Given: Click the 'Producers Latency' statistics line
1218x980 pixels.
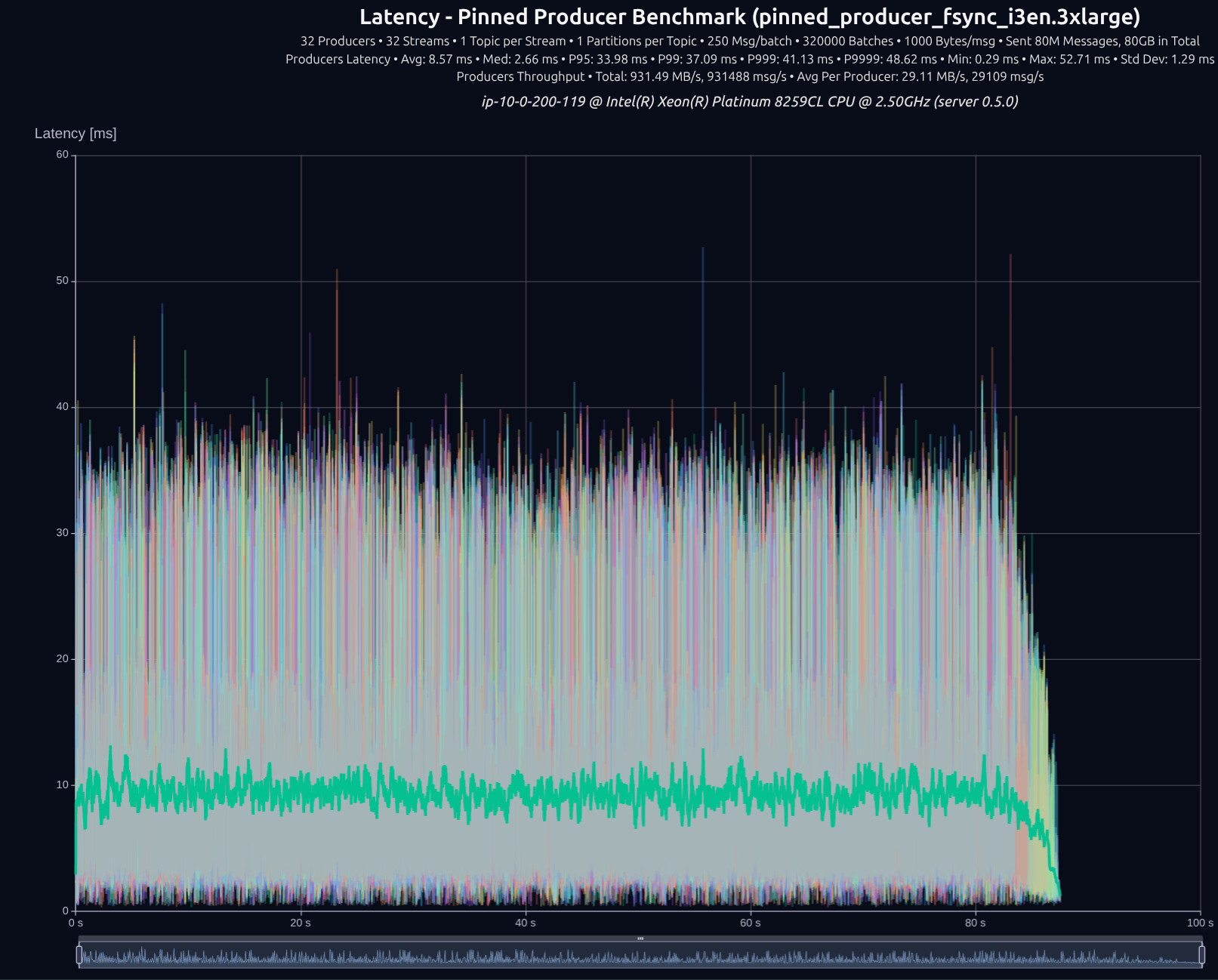Looking at the screenshot, I should tap(750, 59).
